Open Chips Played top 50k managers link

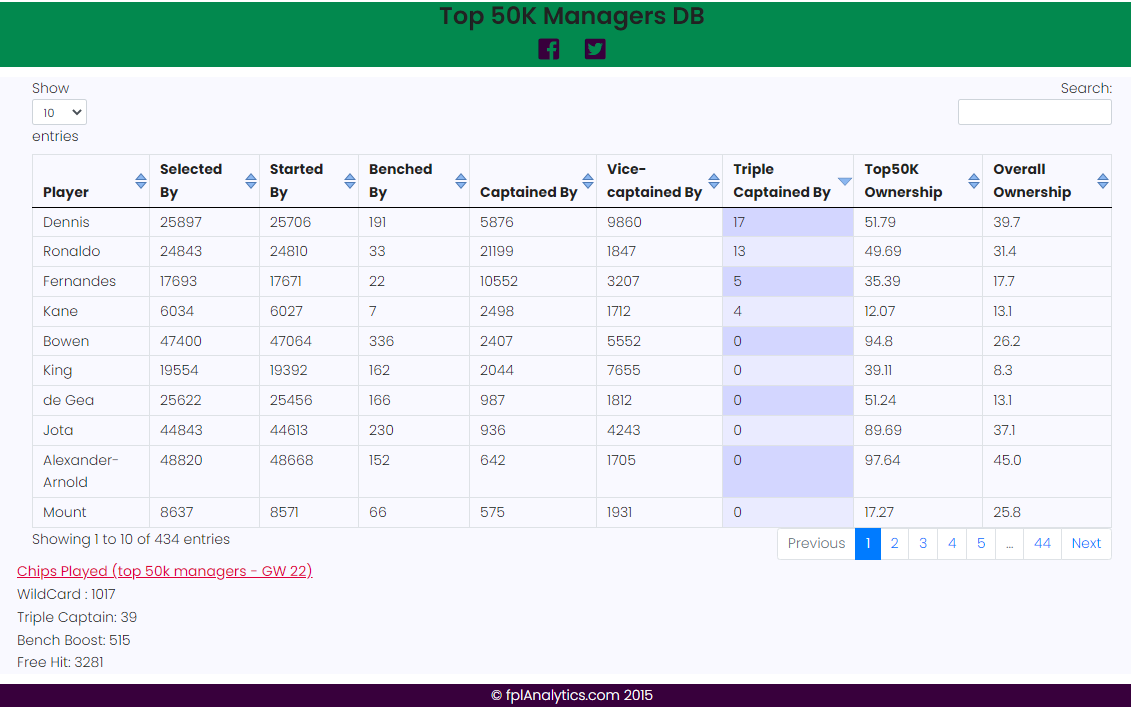pos(164,571)
